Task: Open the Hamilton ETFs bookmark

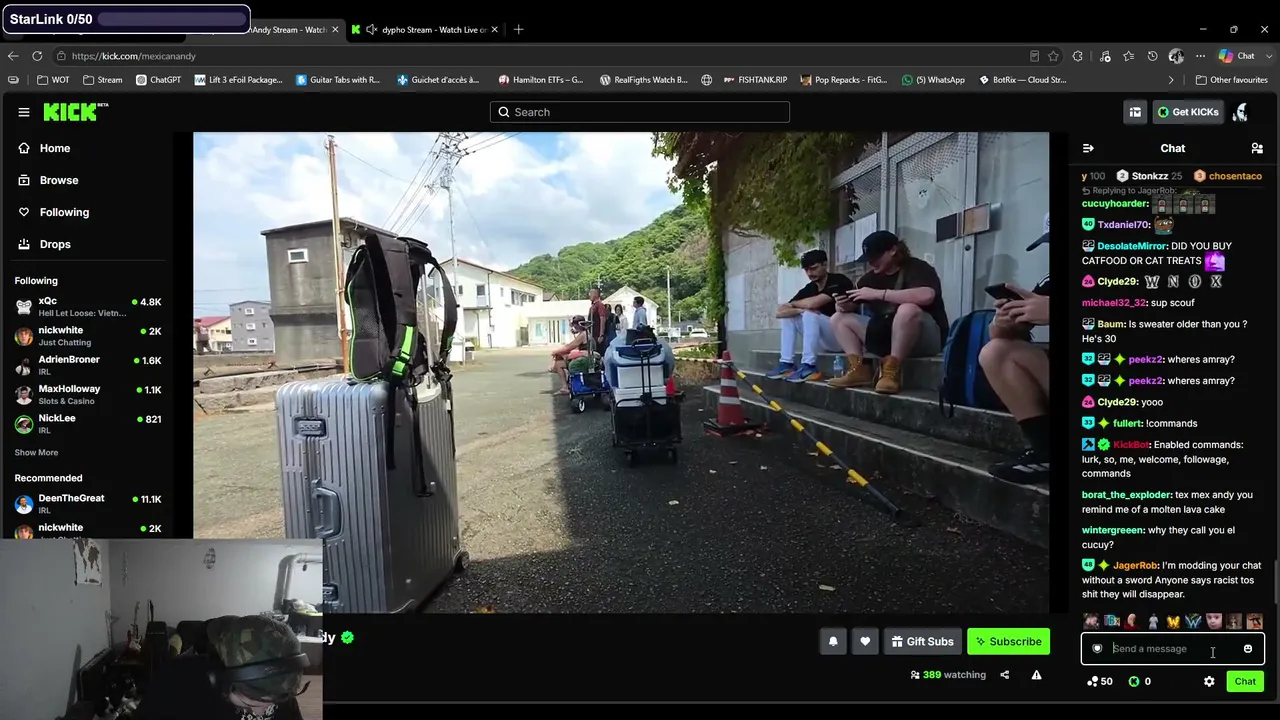Action: point(540,80)
